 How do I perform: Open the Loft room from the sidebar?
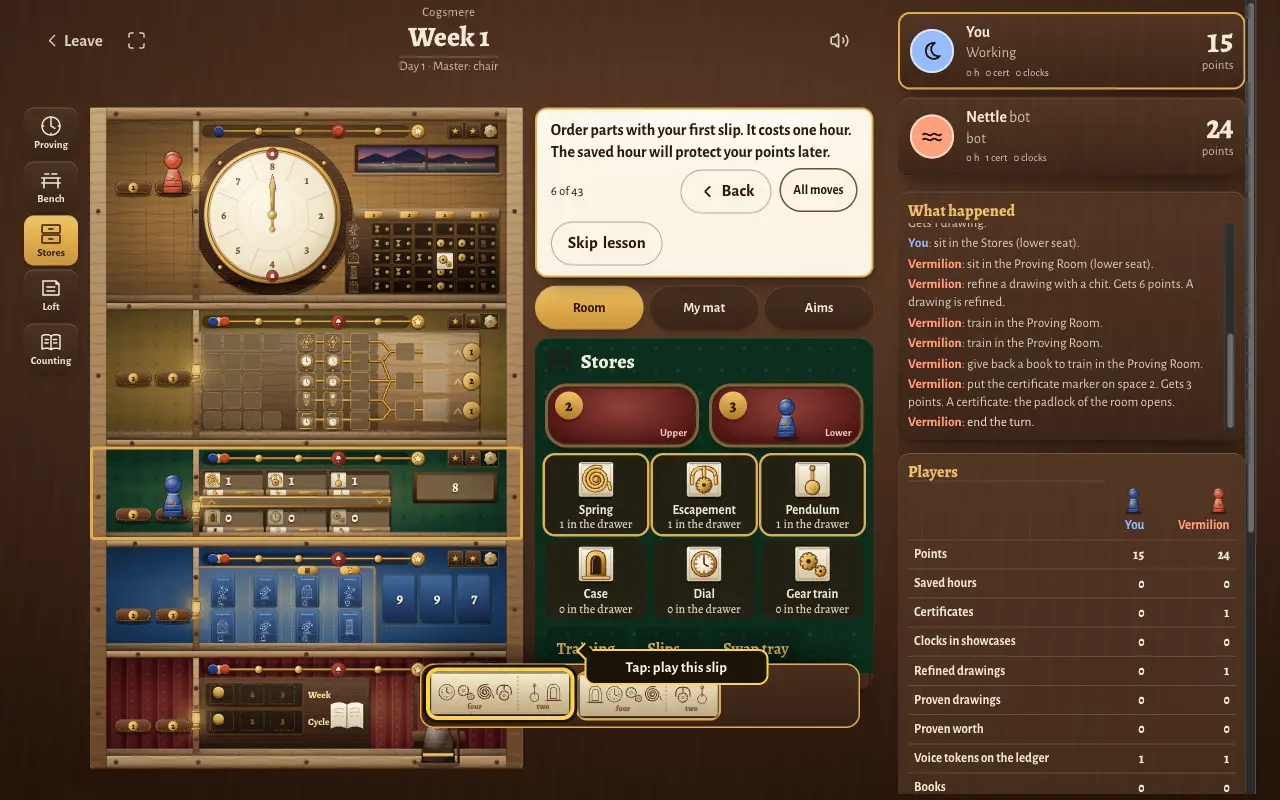[x=51, y=295]
